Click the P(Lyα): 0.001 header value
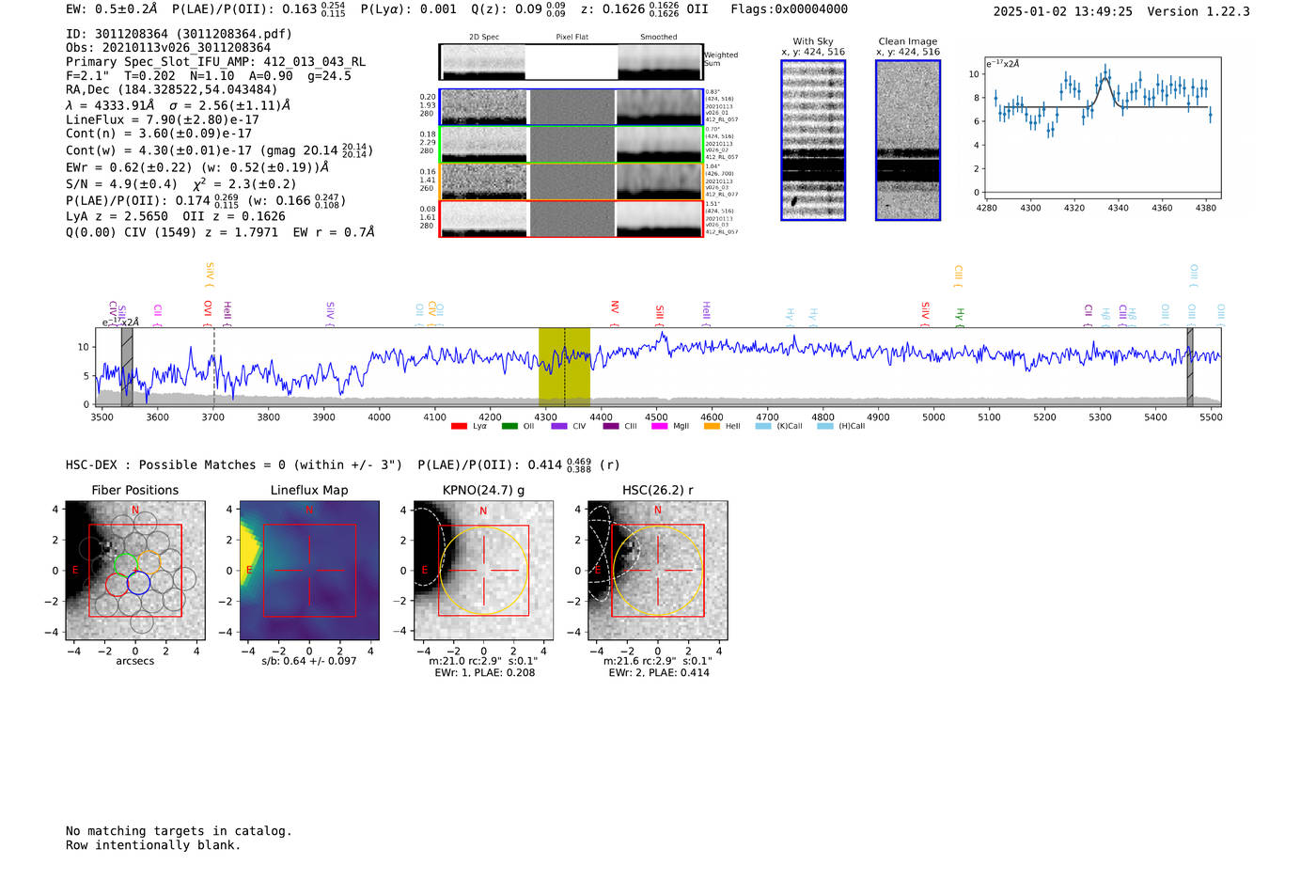The height and width of the screenshot is (896, 1316). 409,9
